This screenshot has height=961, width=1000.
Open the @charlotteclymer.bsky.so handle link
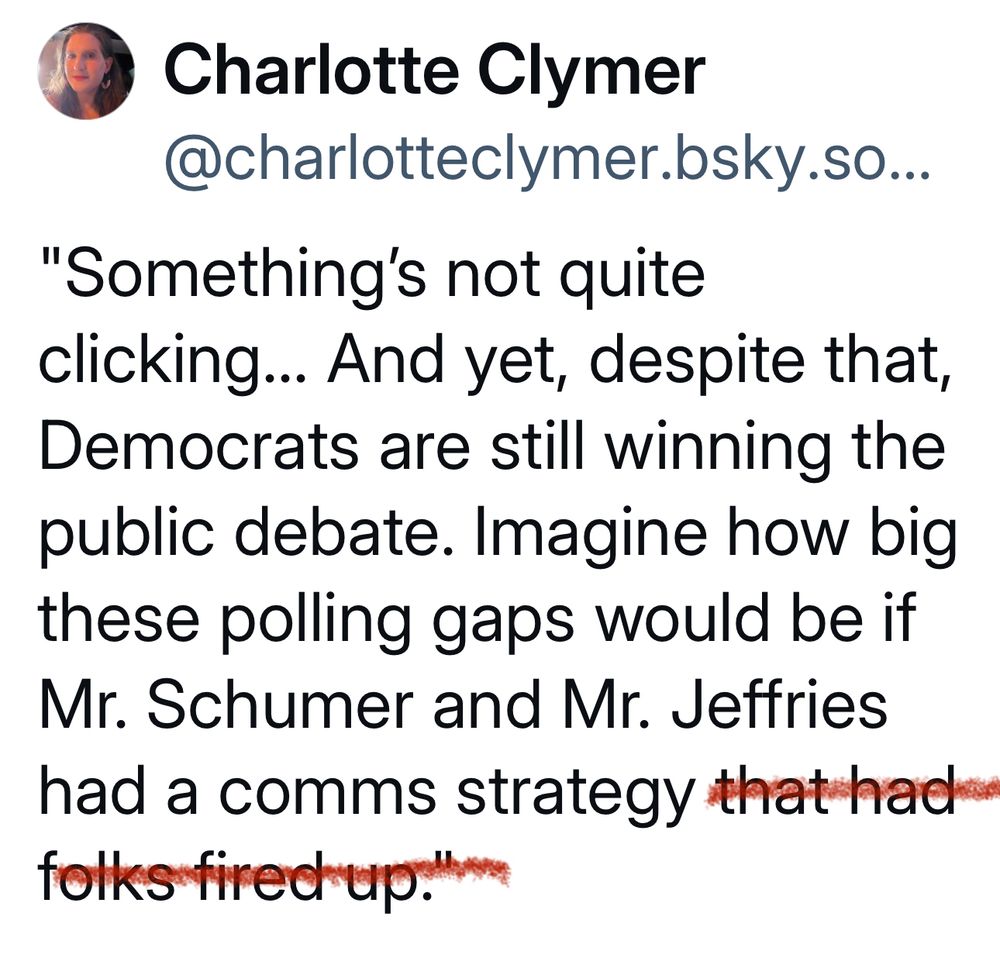[547, 158]
